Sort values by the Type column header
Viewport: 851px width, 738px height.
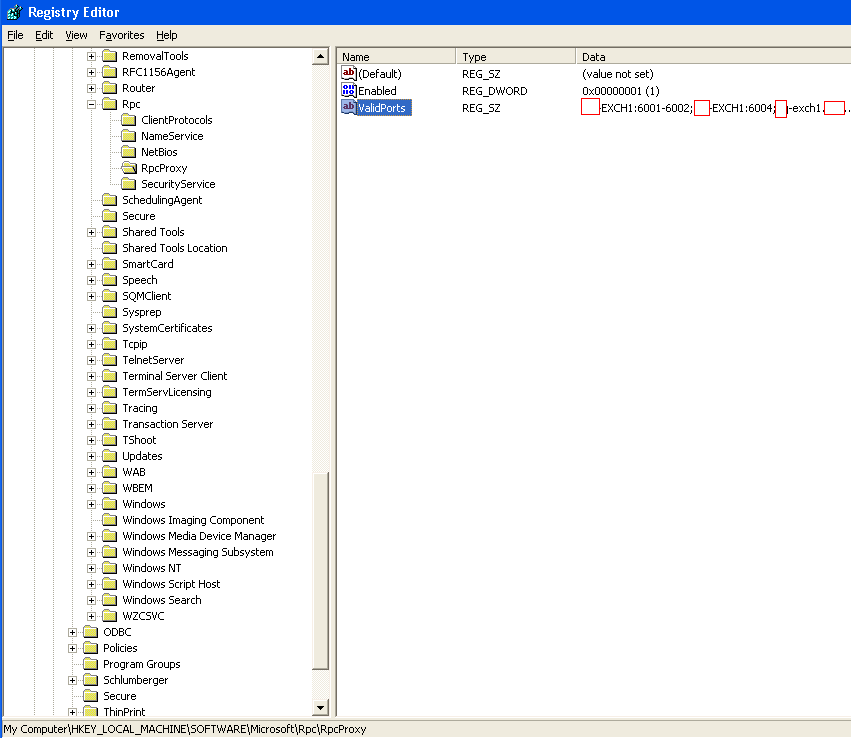pos(516,56)
